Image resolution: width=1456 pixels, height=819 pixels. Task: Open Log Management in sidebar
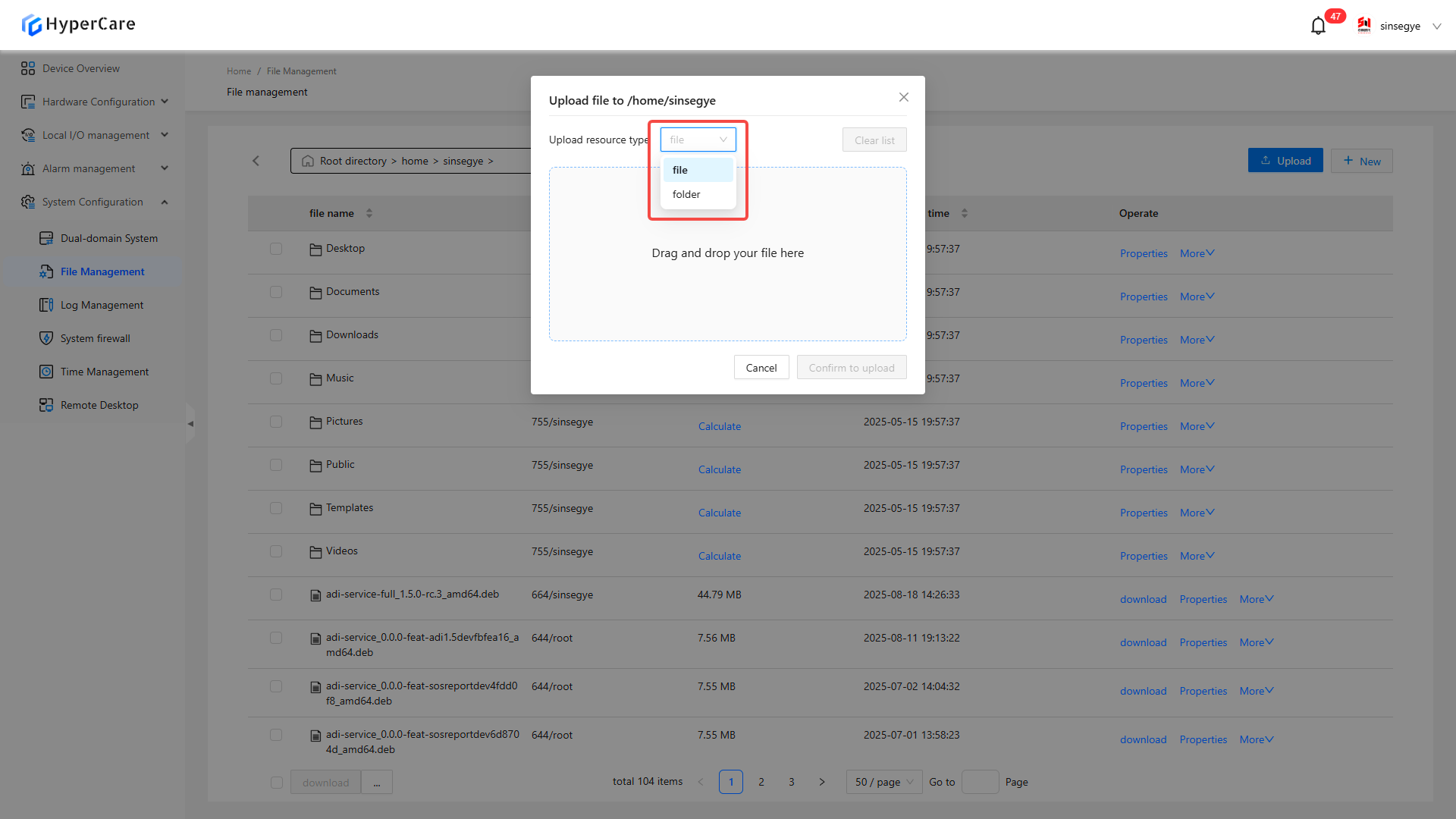tap(102, 305)
